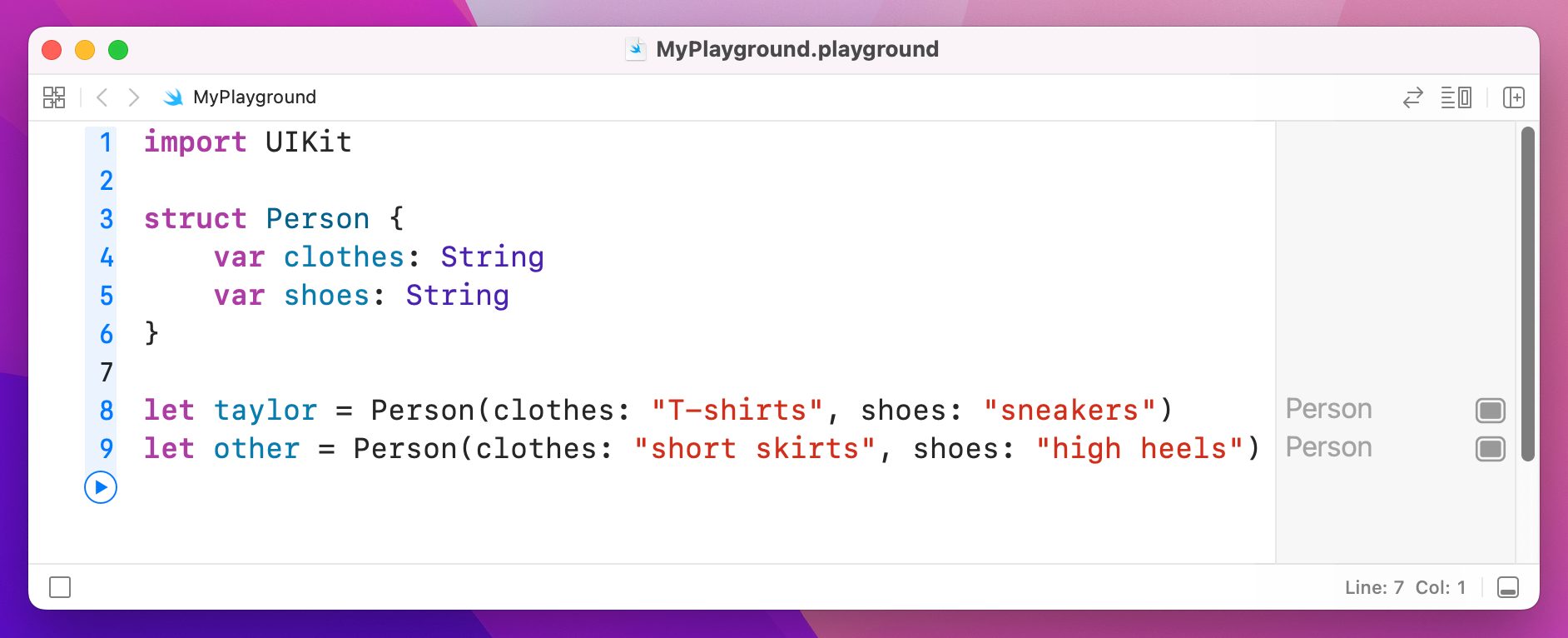Click the MyPlayground.playground window title
The width and height of the screenshot is (1568, 638).
click(x=797, y=49)
